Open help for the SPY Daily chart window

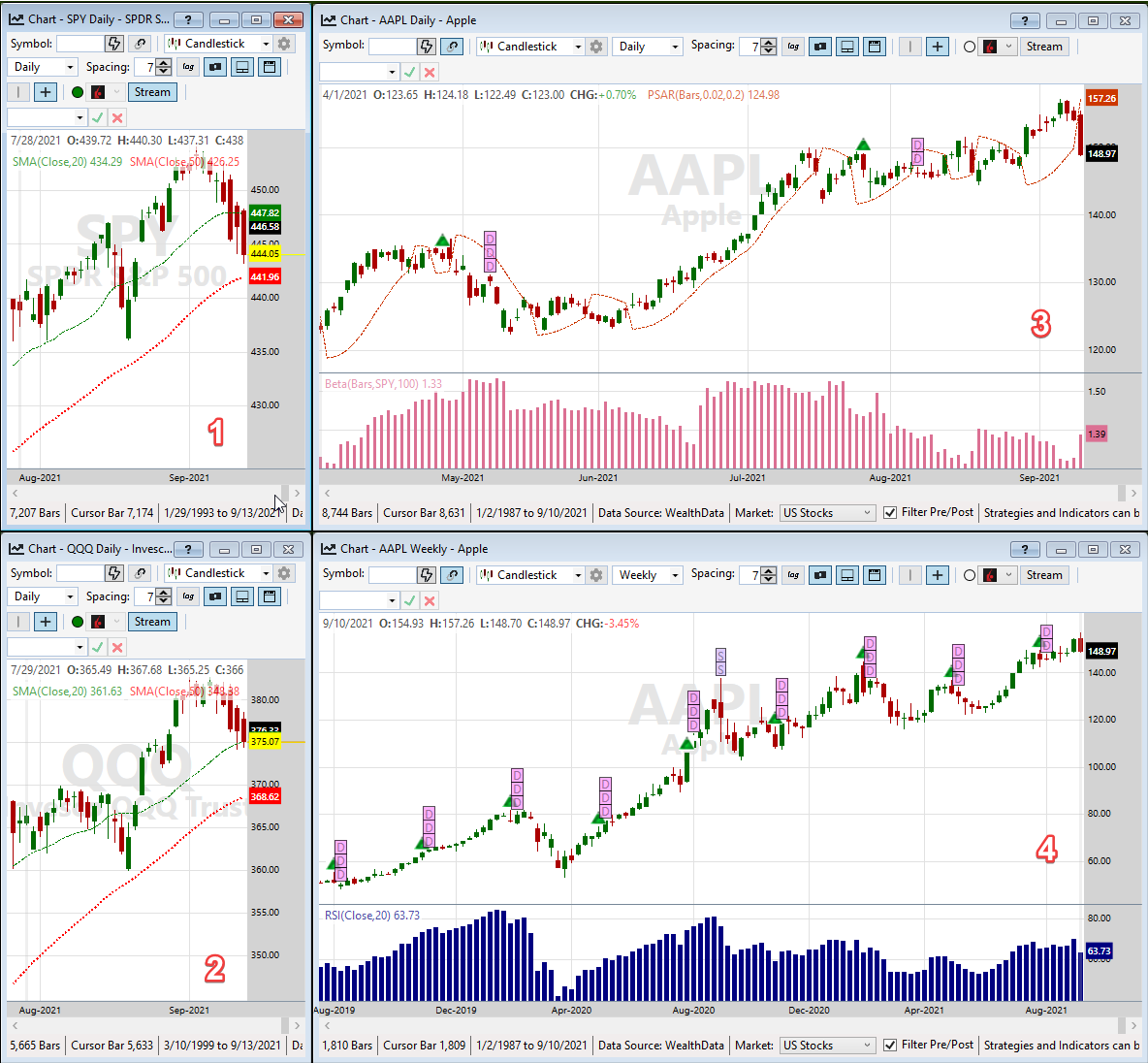coord(188,19)
